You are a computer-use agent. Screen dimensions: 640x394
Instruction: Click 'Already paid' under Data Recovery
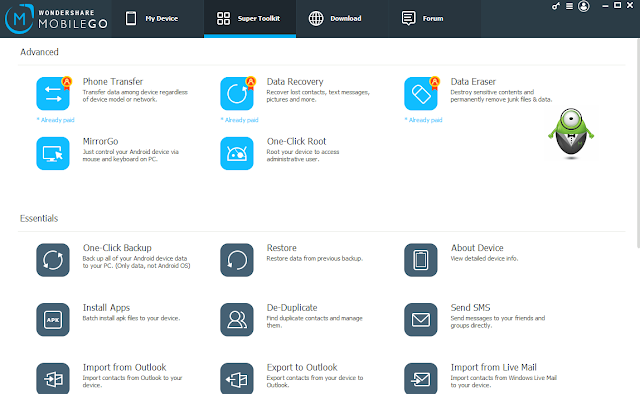point(240,120)
